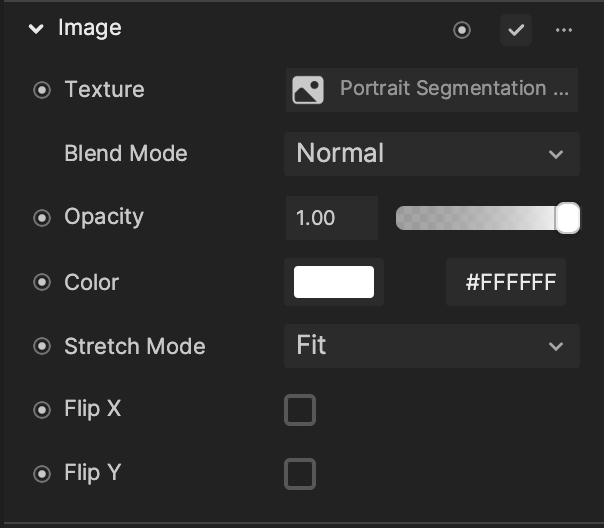Screen dimensions: 604x528
Task: Click the Opacity 1.00 value field
Action: tap(332, 218)
